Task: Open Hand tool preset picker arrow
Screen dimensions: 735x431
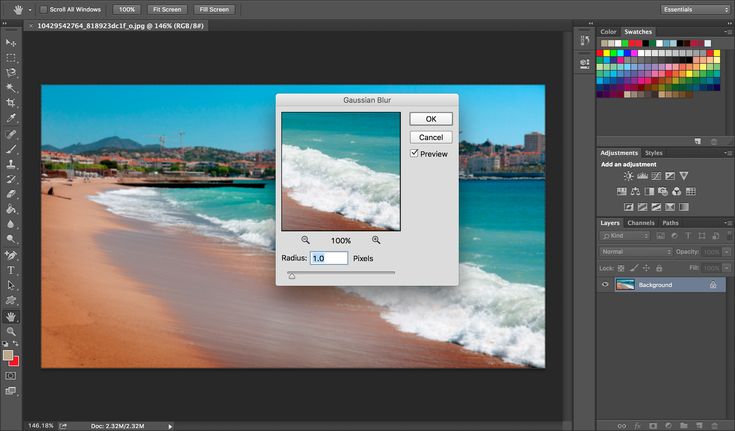Action: [x=30, y=9]
